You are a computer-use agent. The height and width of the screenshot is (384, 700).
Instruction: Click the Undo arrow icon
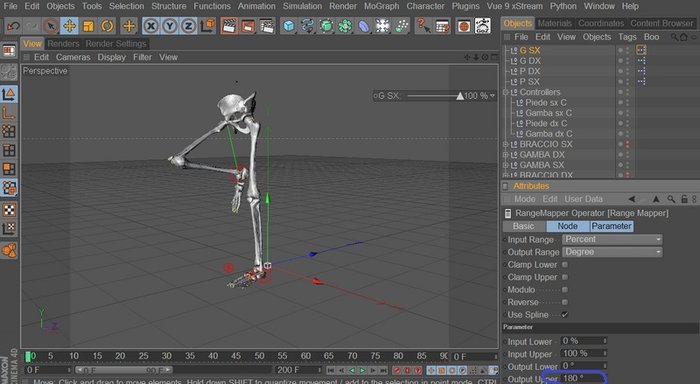pos(13,26)
